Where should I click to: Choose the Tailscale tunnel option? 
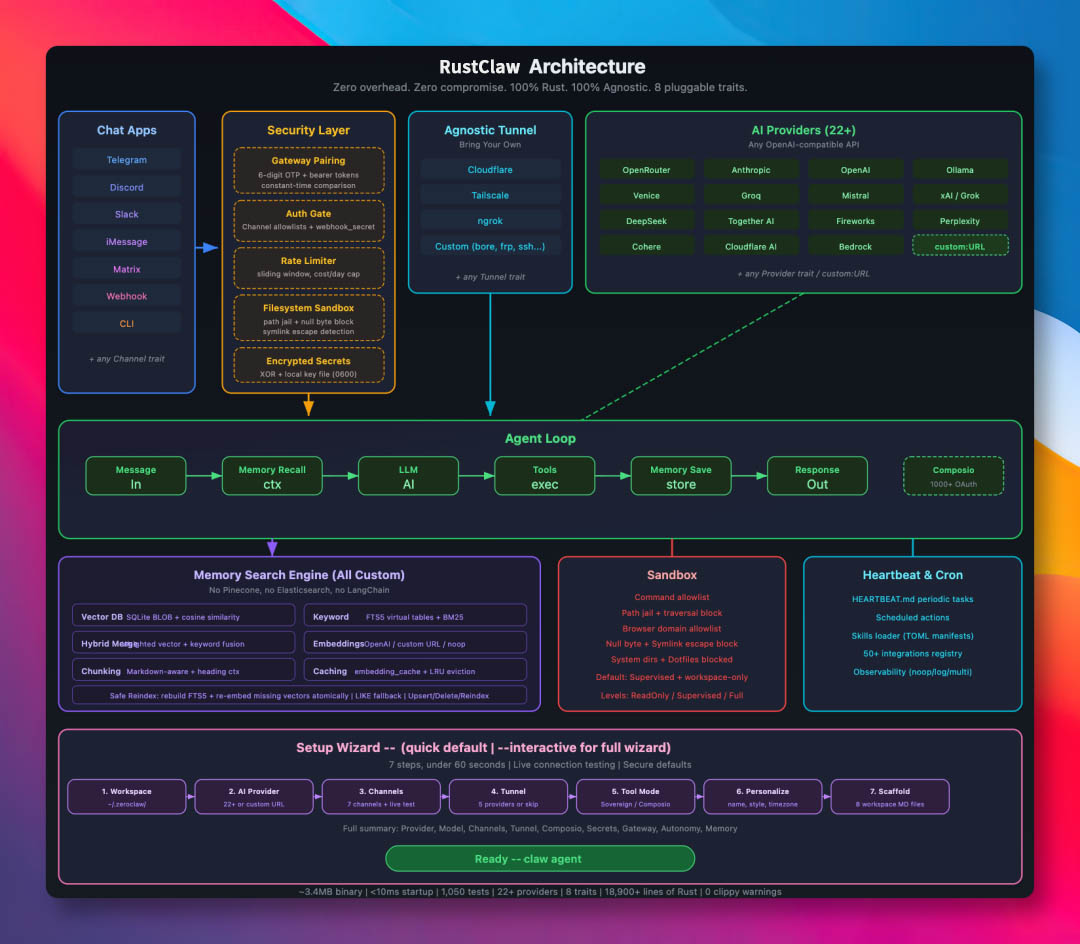click(x=490, y=196)
